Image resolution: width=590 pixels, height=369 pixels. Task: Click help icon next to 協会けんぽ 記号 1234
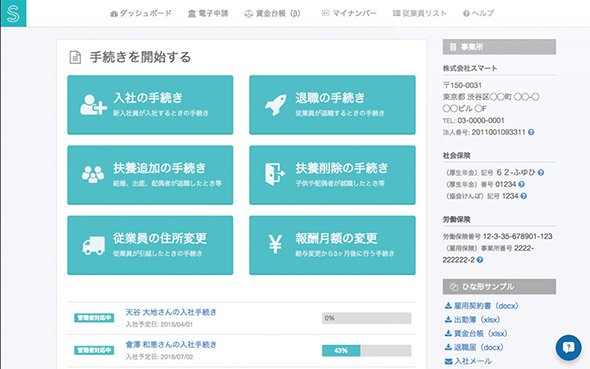pos(523,196)
